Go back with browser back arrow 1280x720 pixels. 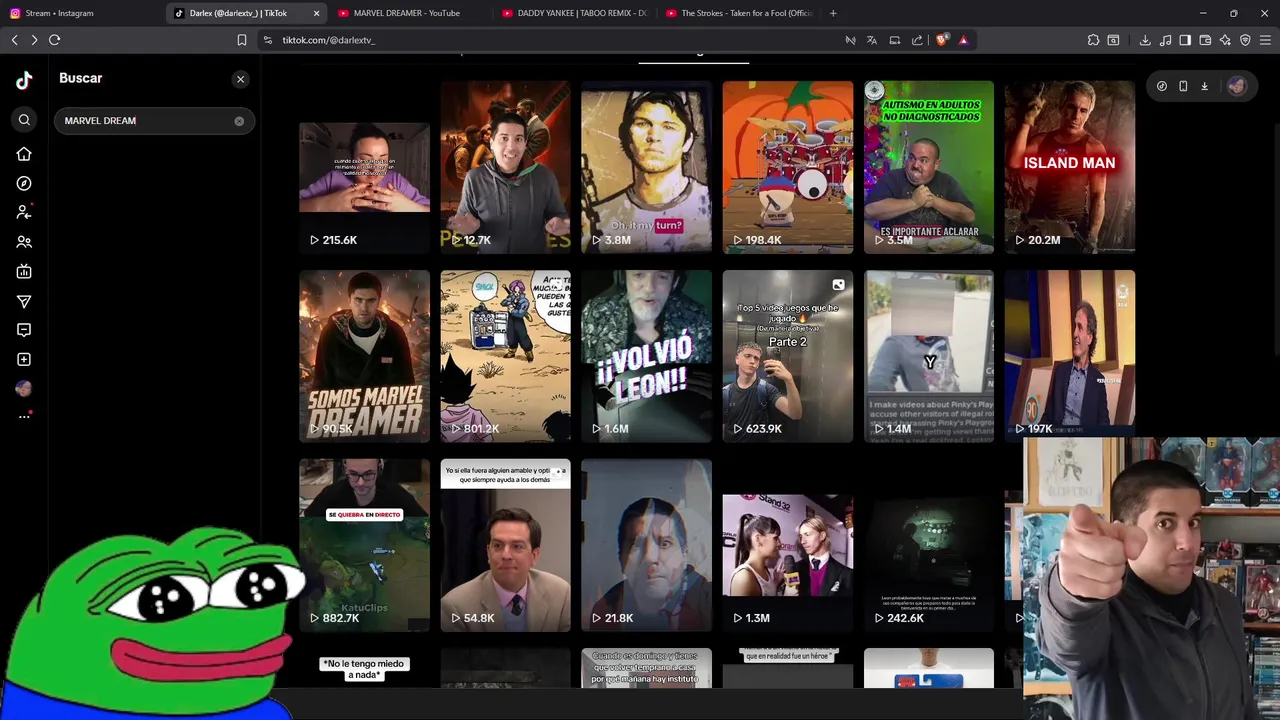pos(14,40)
